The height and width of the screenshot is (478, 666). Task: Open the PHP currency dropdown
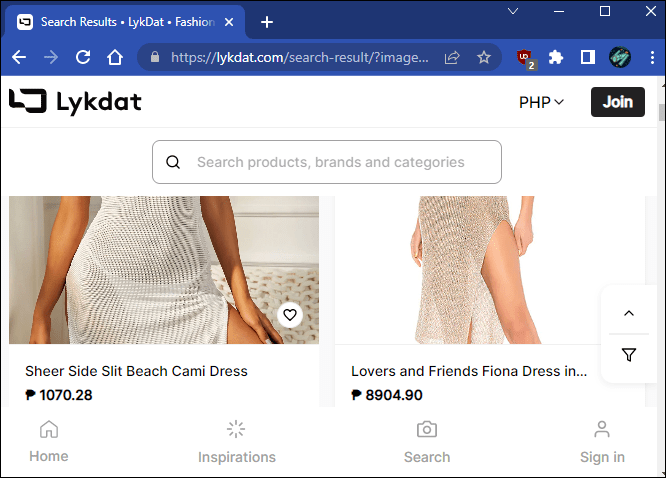(x=541, y=102)
